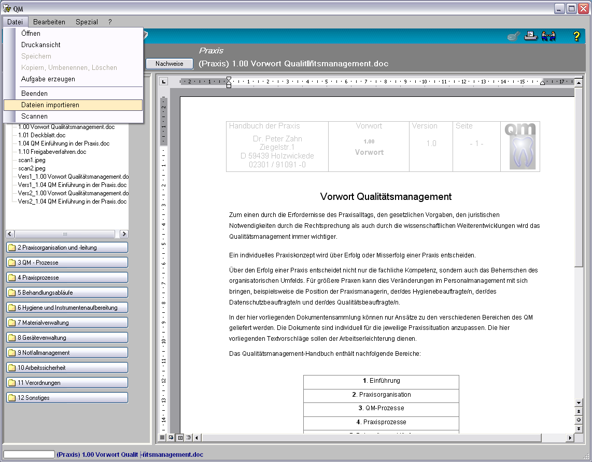Open 12 Sonstiges folder button
The height and width of the screenshot is (462, 592).
67,397
